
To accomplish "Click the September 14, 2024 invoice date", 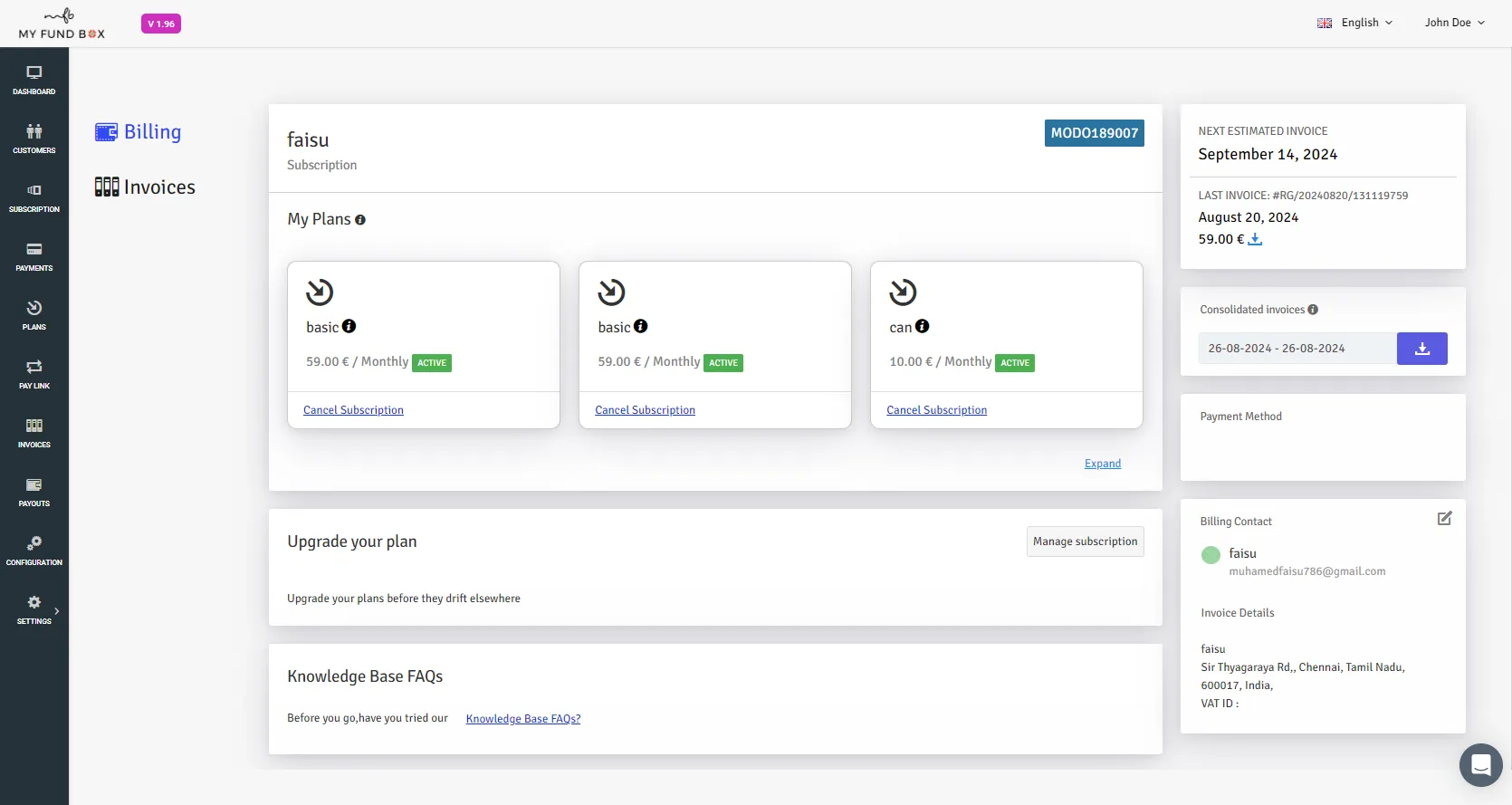I will tap(1268, 155).
